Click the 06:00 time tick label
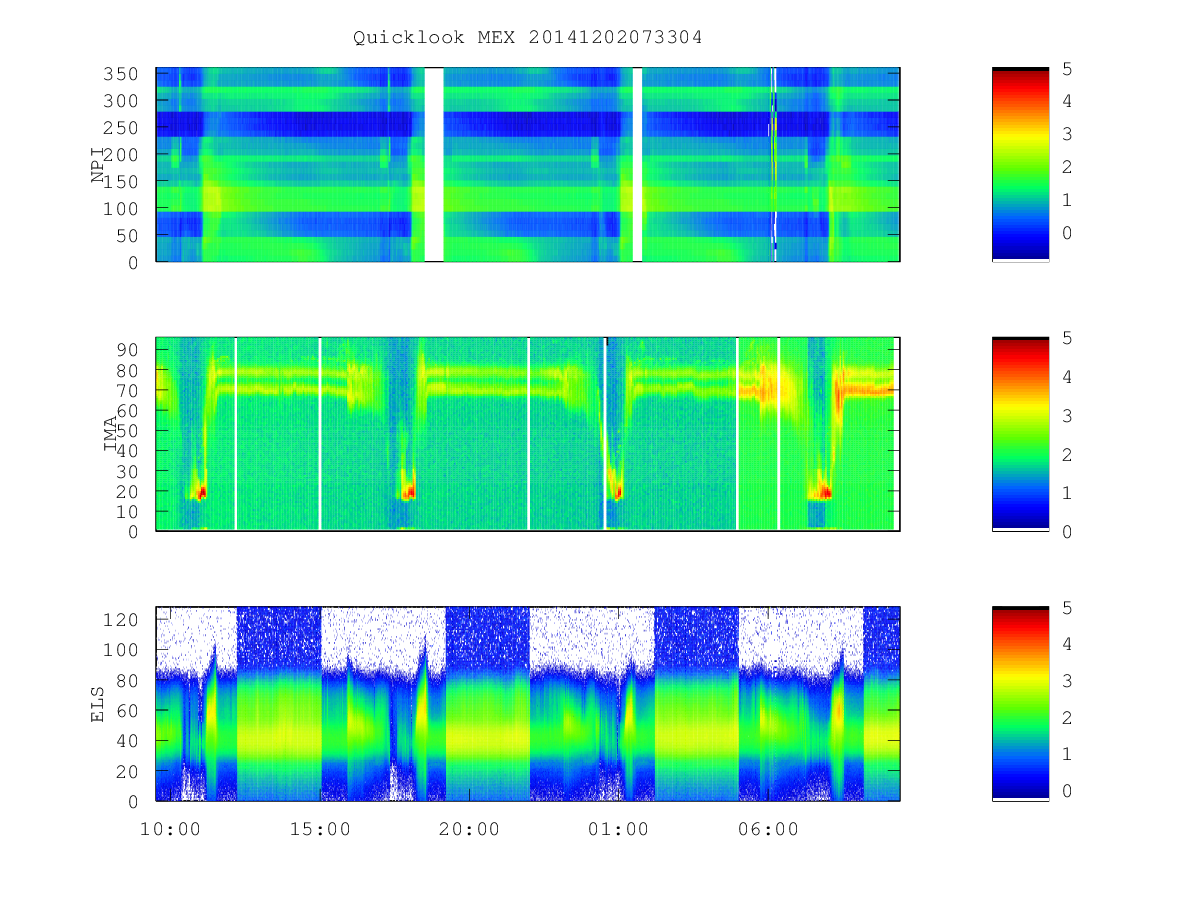 (x=768, y=829)
